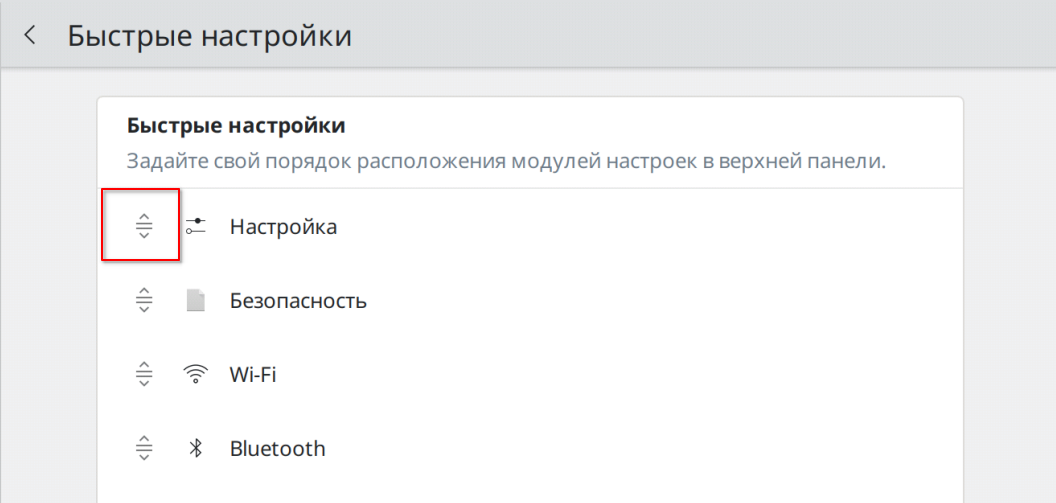Select the Настройка module label

pos(283,227)
